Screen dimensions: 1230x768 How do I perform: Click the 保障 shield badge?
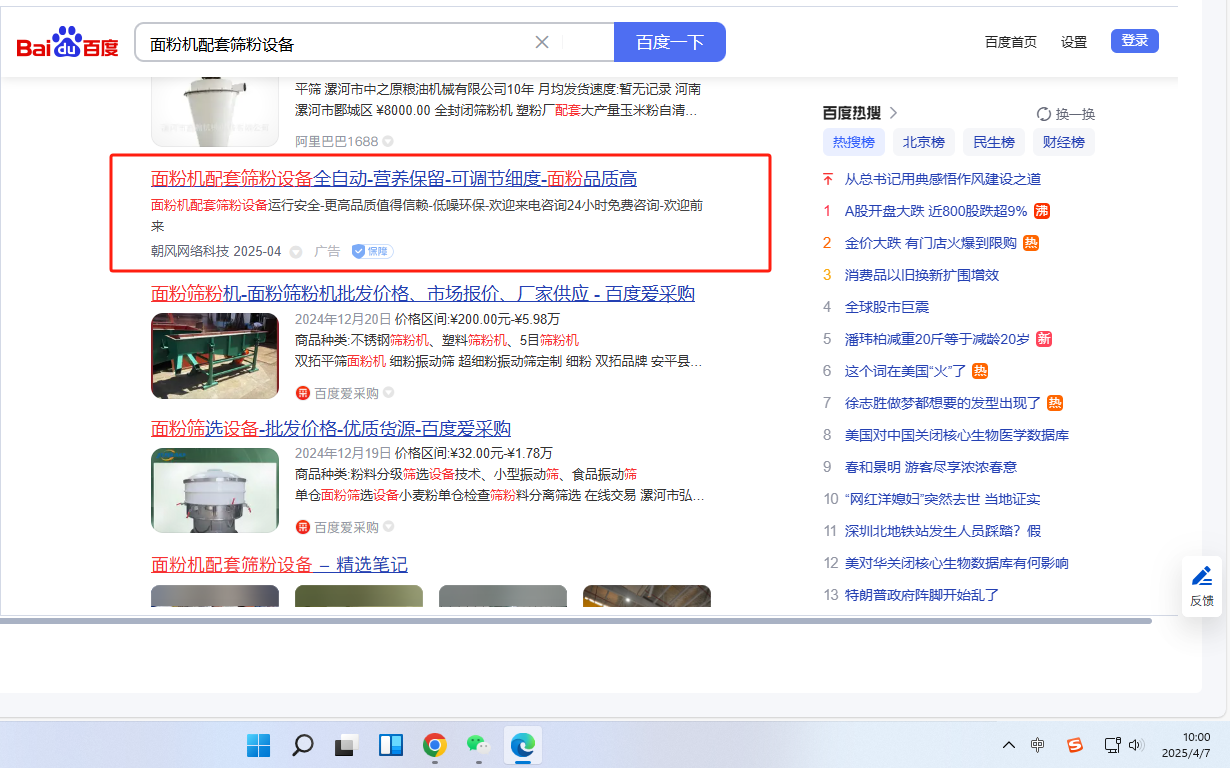[x=371, y=251]
